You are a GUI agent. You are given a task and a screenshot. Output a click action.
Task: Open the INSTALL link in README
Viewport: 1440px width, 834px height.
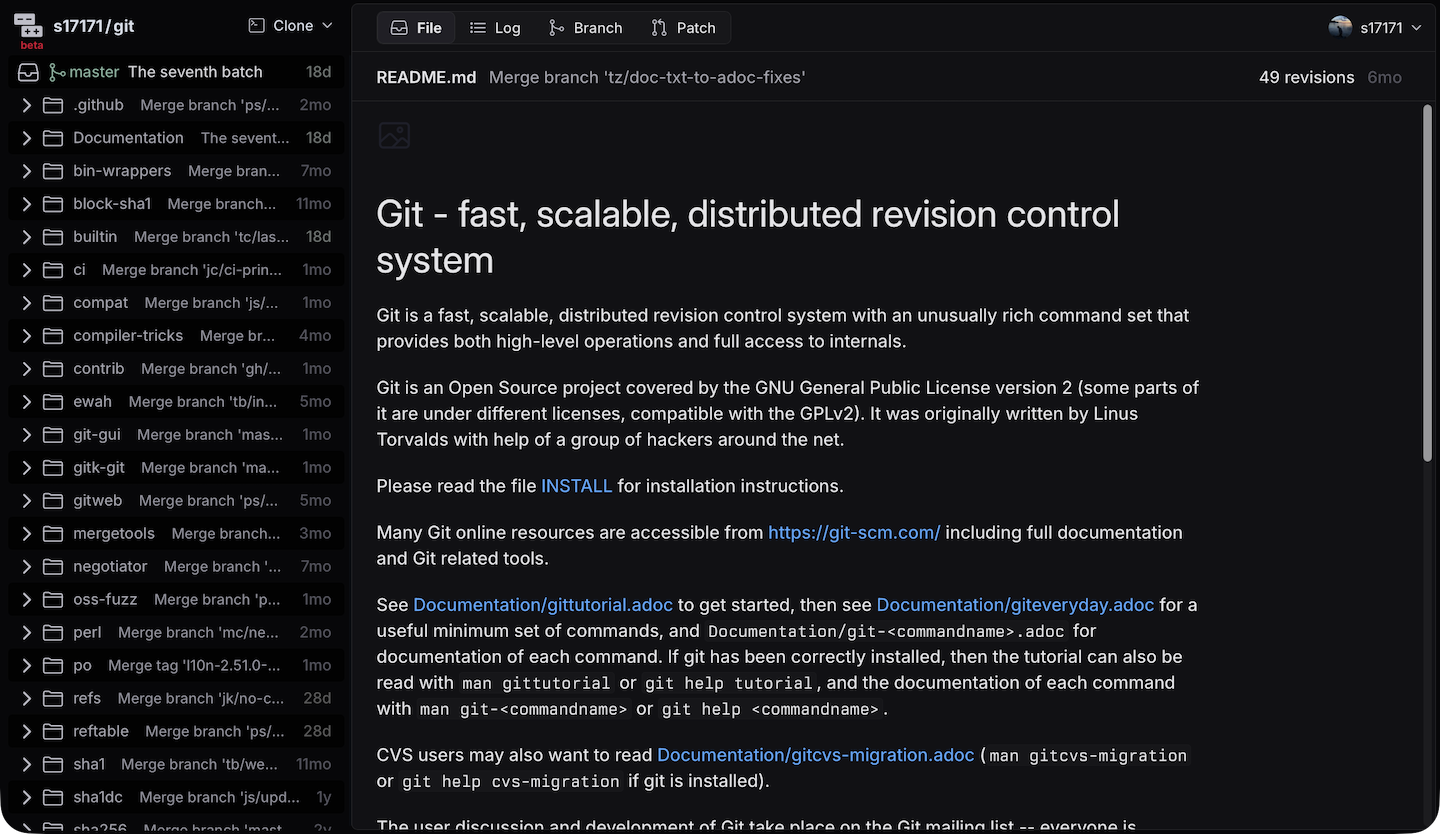point(576,486)
